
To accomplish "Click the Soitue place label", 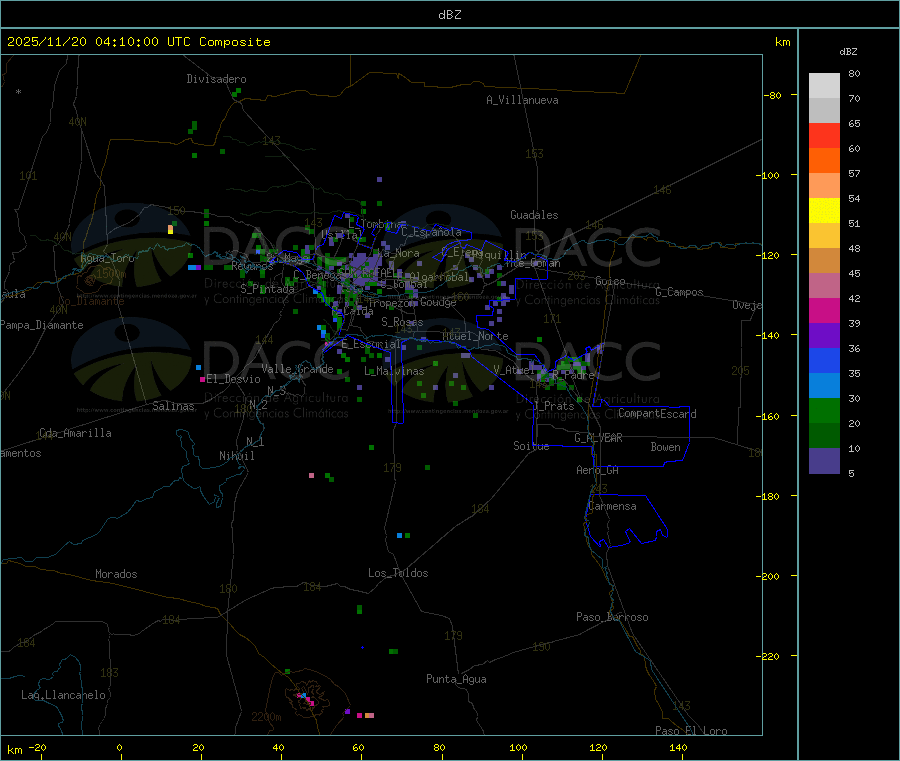I will point(531,446).
